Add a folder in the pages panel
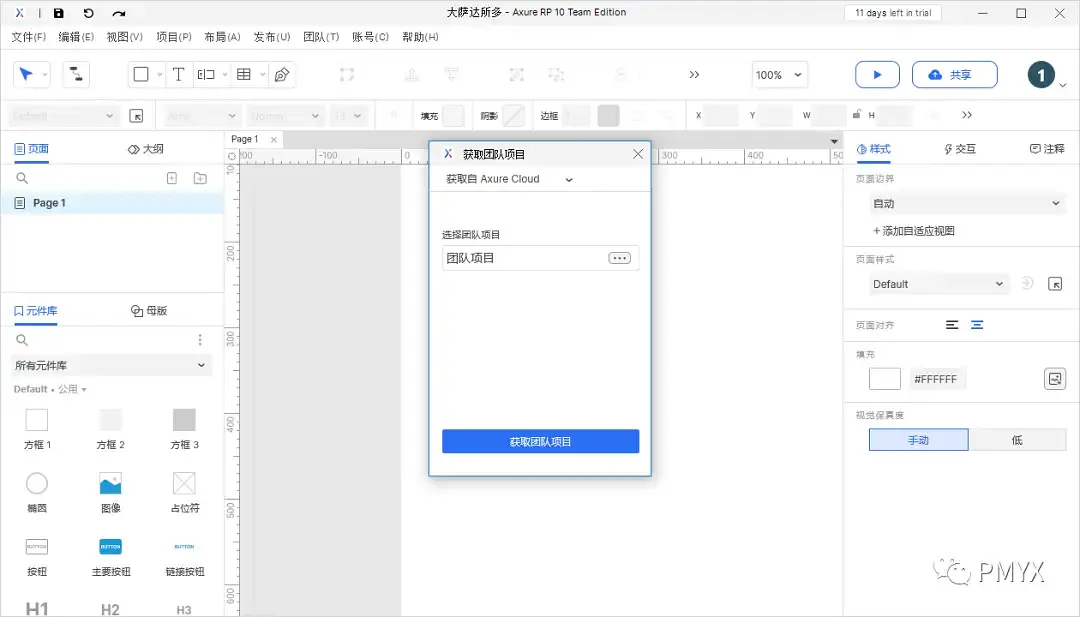The height and width of the screenshot is (617, 1080). click(x=199, y=177)
